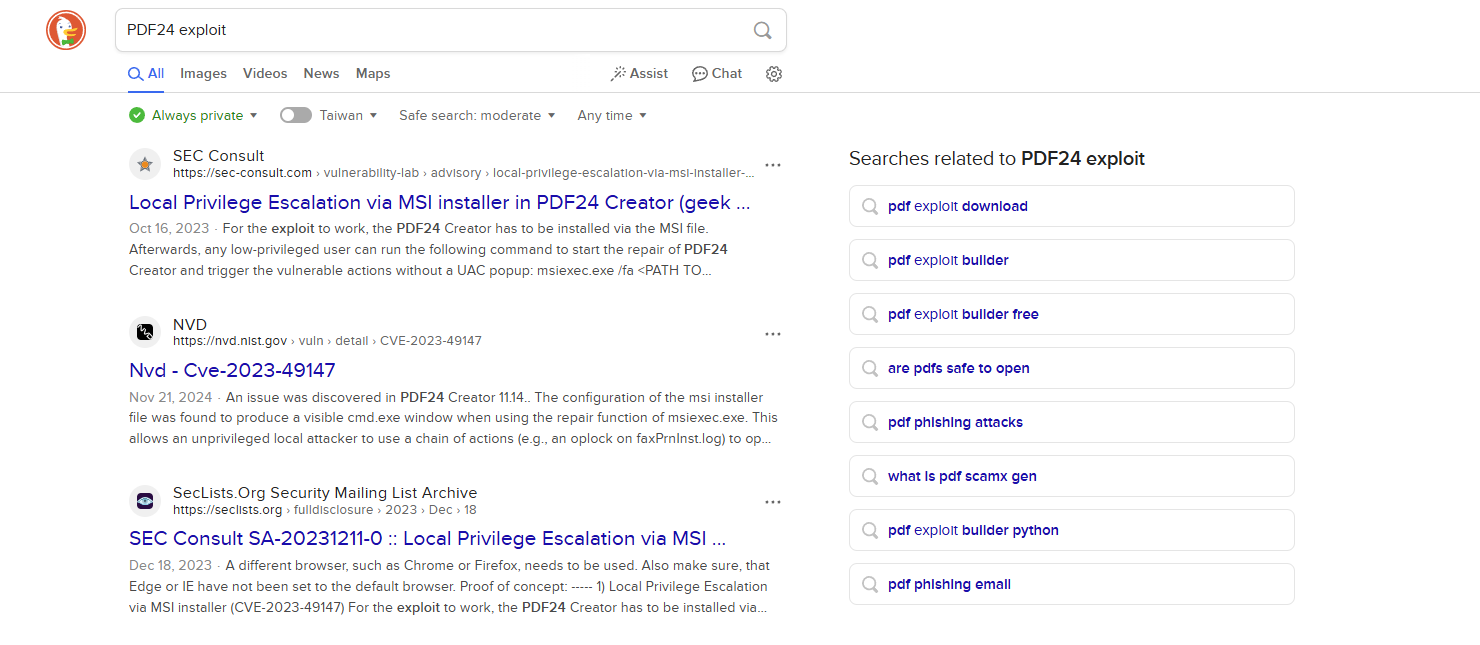Click the Assist button
The height and width of the screenshot is (645, 1480).
pos(639,73)
